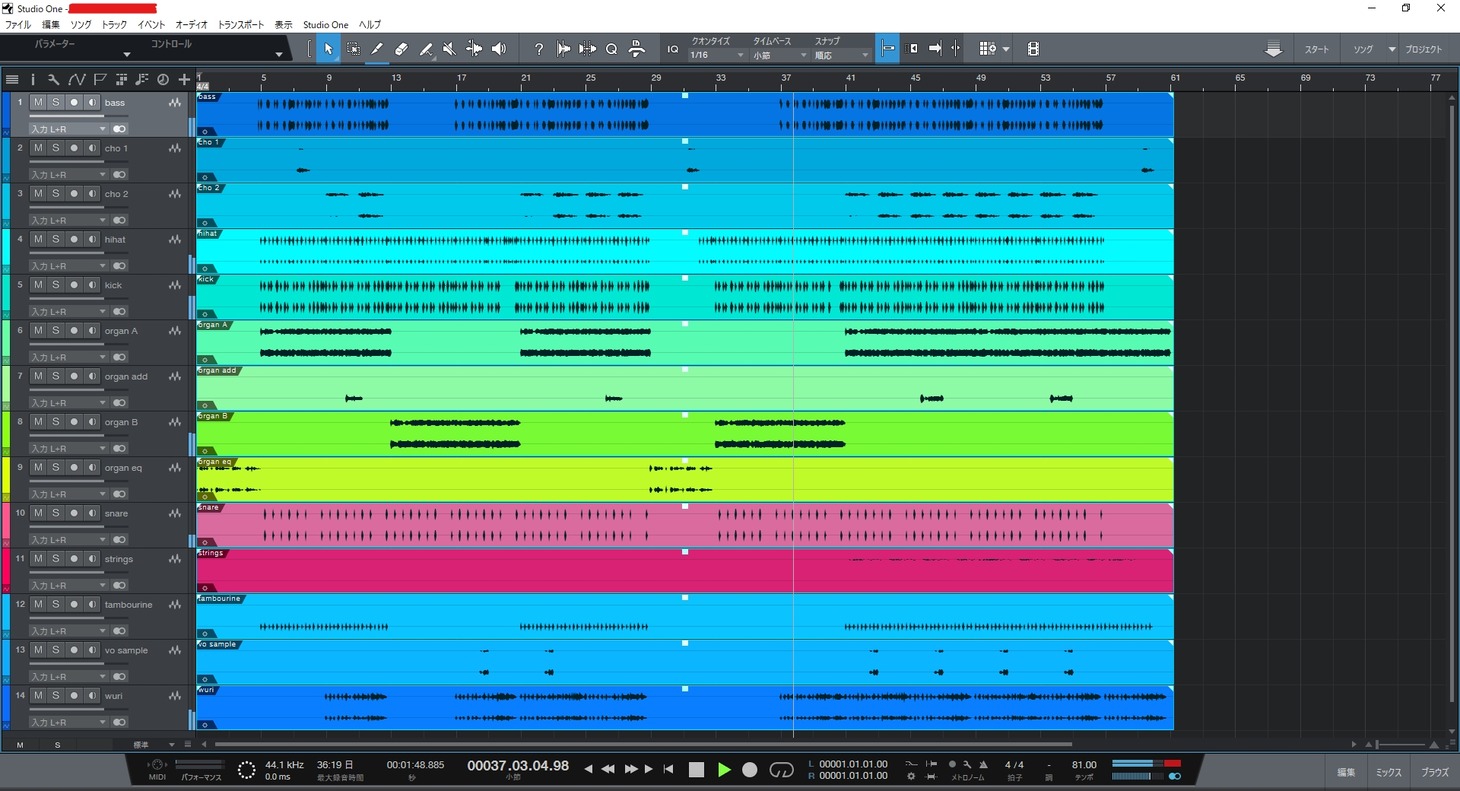Mute the bass track
This screenshot has width=1460, height=791.
[x=38, y=102]
